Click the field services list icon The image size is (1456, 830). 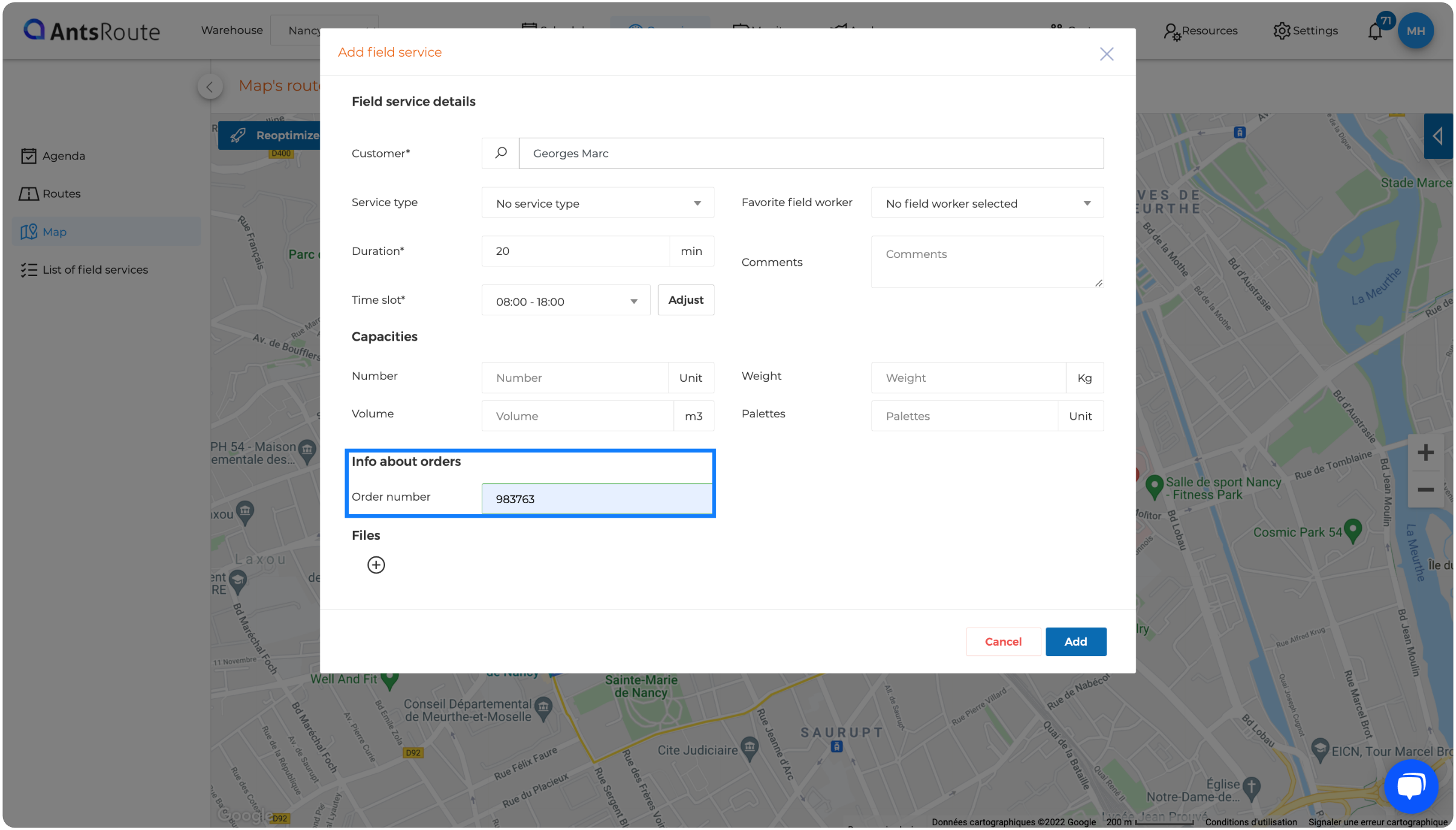tap(29, 270)
